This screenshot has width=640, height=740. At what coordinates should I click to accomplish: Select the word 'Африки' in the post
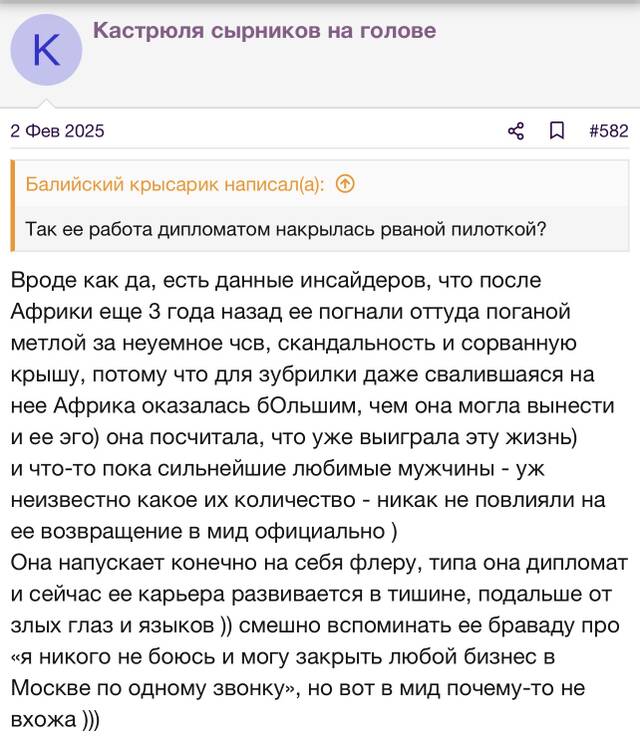(x=51, y=312)
